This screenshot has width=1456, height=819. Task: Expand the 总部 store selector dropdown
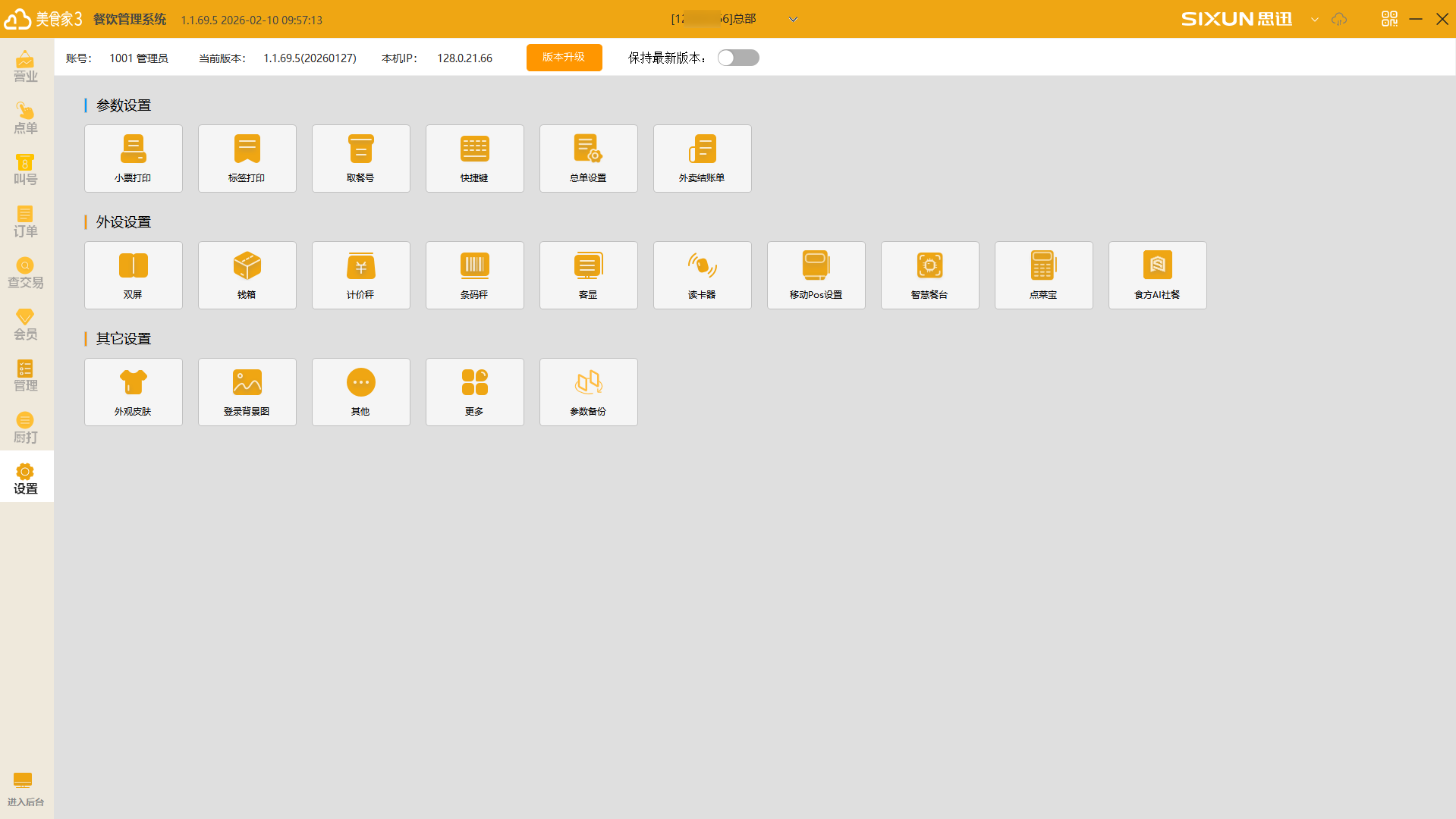(x=793, y=20)
